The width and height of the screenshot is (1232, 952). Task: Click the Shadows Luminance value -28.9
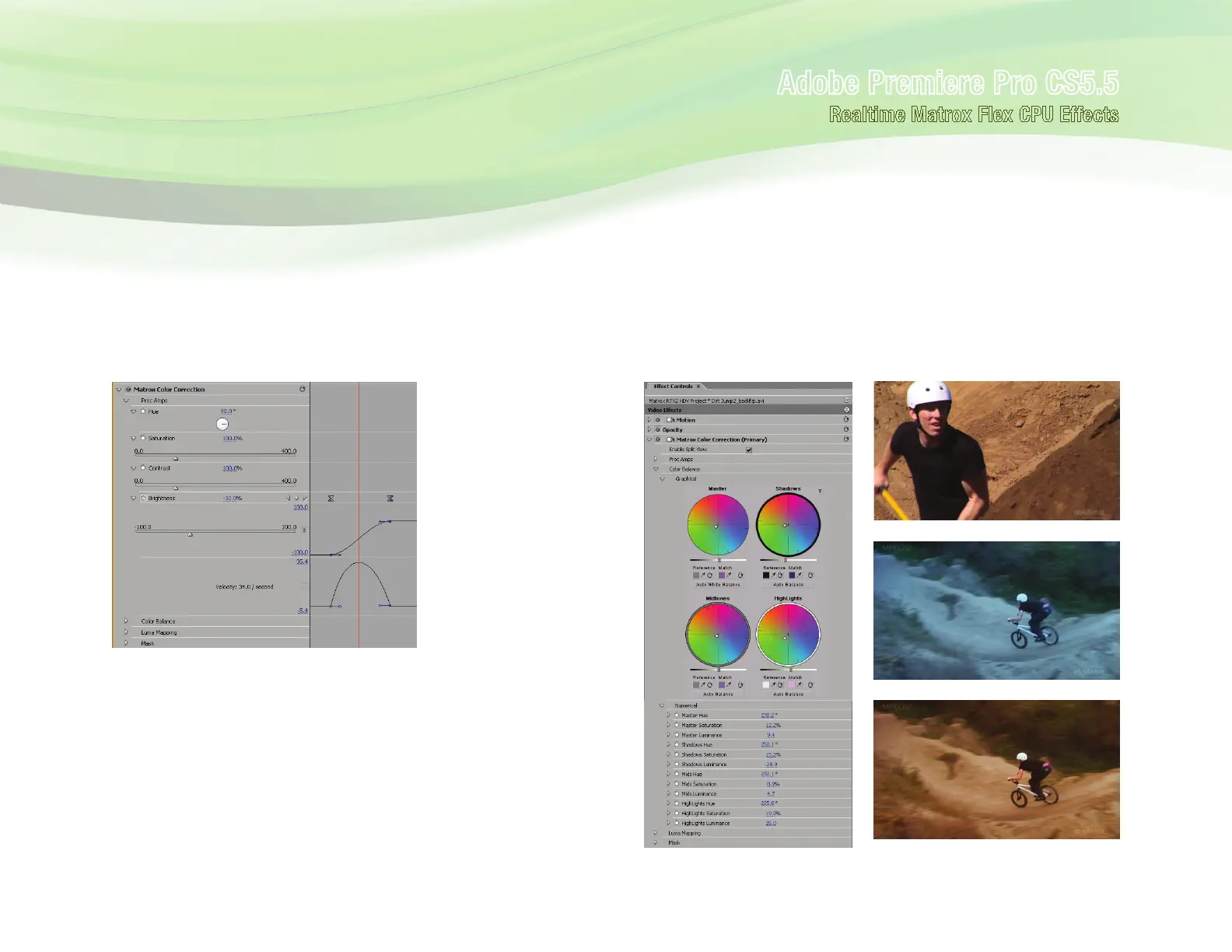click(x=771, y=765)
